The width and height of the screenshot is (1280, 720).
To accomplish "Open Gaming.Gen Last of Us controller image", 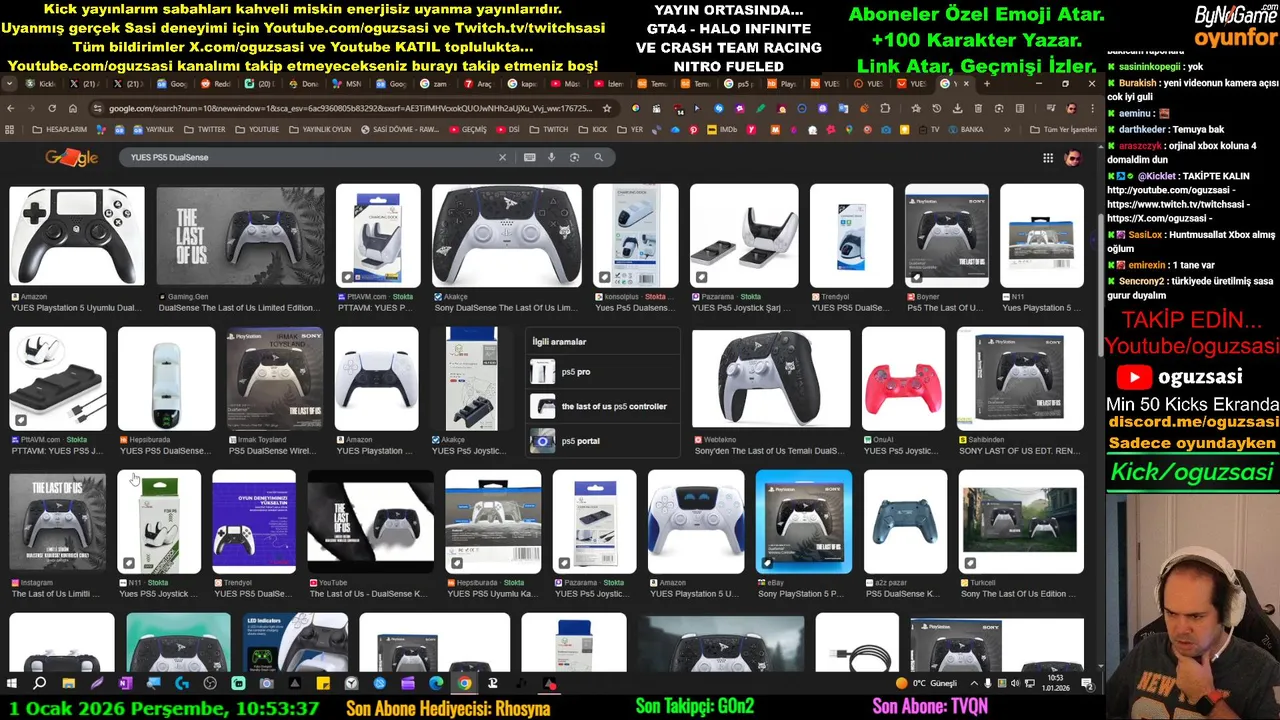I will point(240,235).
